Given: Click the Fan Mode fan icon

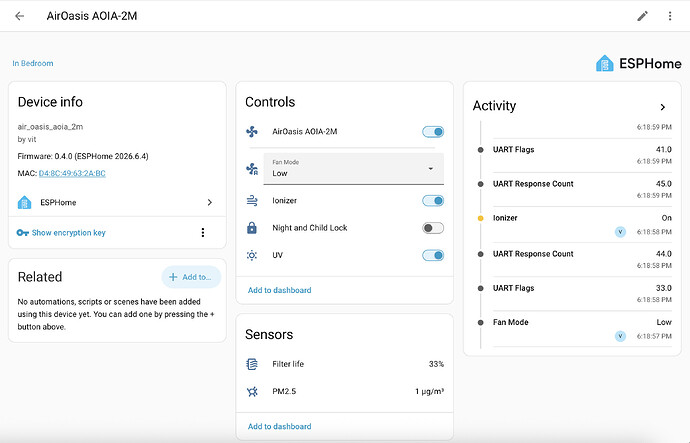Looking at the screenshot, I should (x=252, y=169).
